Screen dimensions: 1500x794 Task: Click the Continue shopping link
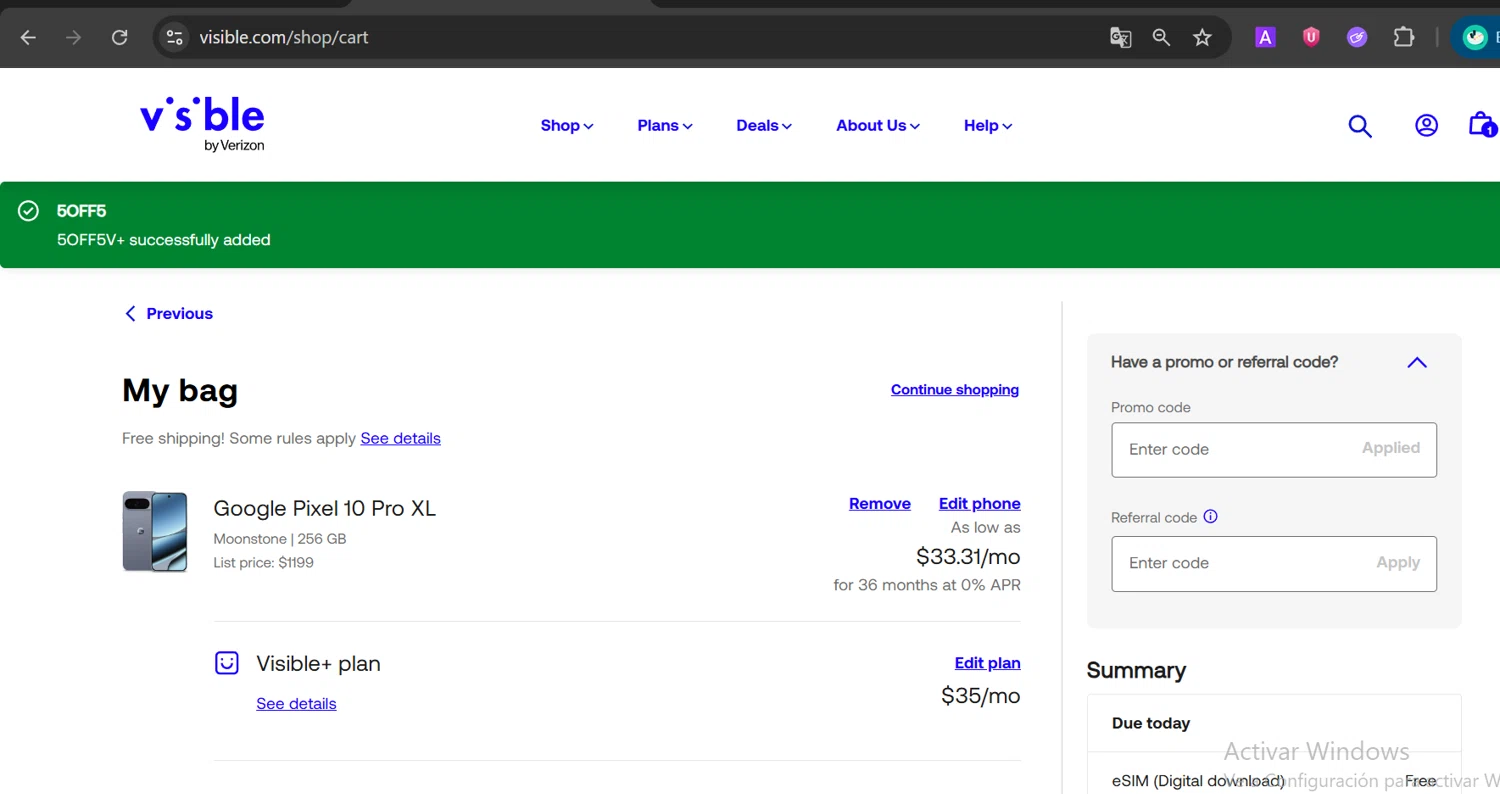click(x=954, y=390)
